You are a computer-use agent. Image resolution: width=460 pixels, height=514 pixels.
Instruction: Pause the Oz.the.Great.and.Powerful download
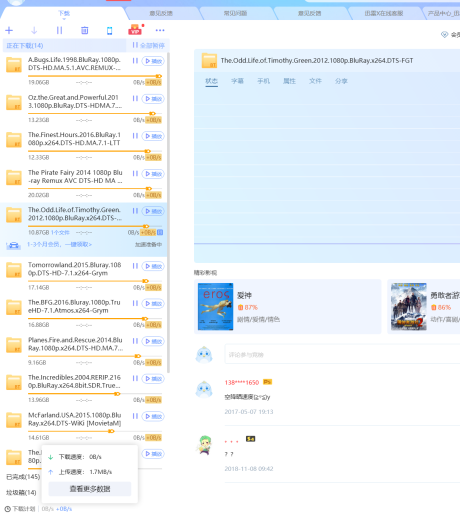(135, 98)
